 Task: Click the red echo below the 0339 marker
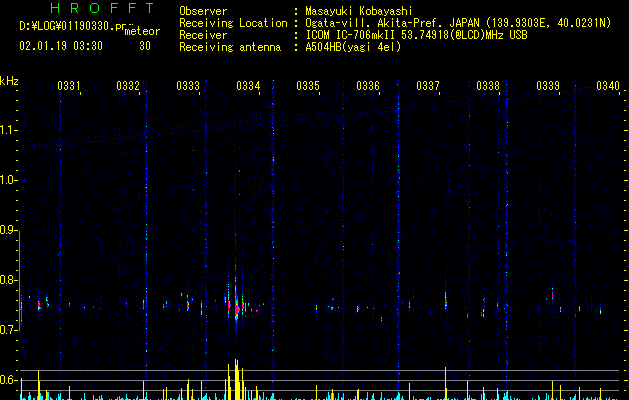tap(552, 294)
